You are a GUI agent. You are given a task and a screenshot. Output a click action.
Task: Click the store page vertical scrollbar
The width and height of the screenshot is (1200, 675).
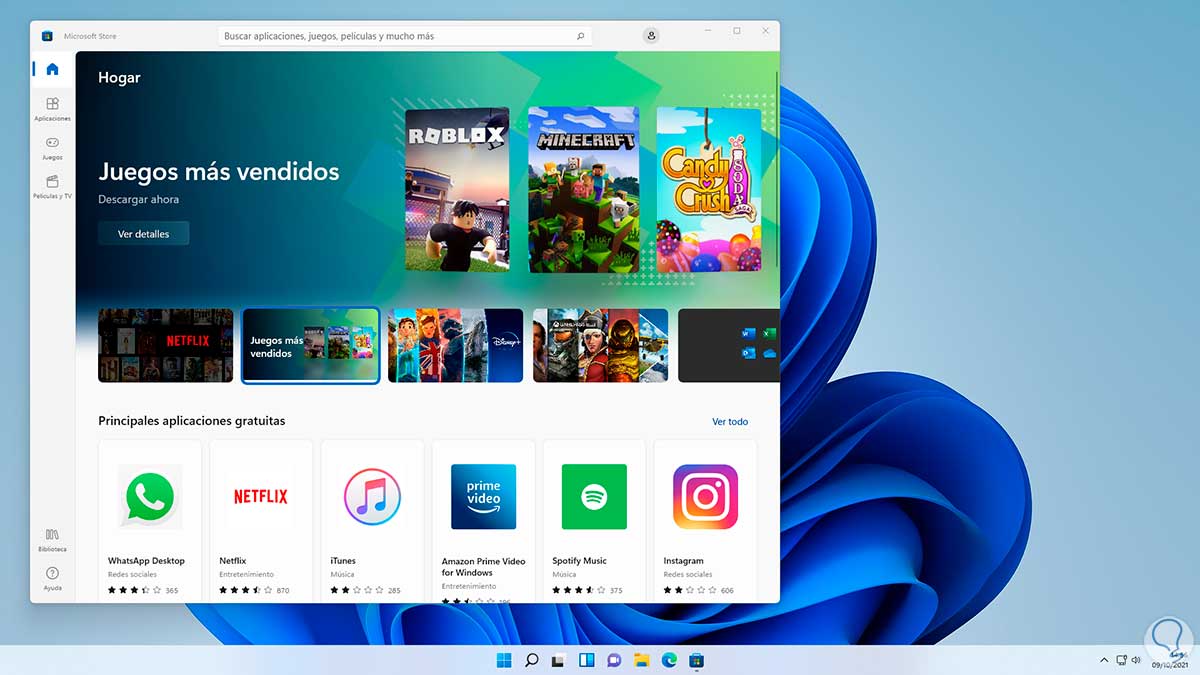pyautogui.click(x=777, y=168)
